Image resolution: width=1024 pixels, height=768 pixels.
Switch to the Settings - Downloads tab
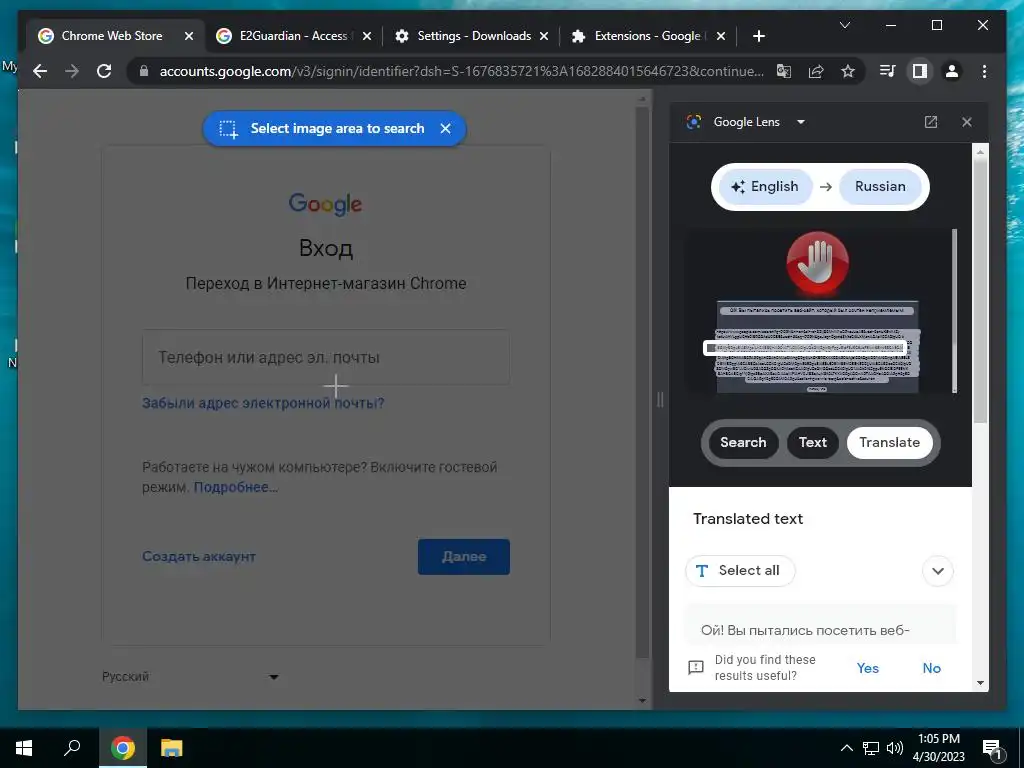click(x=473, y=36)
